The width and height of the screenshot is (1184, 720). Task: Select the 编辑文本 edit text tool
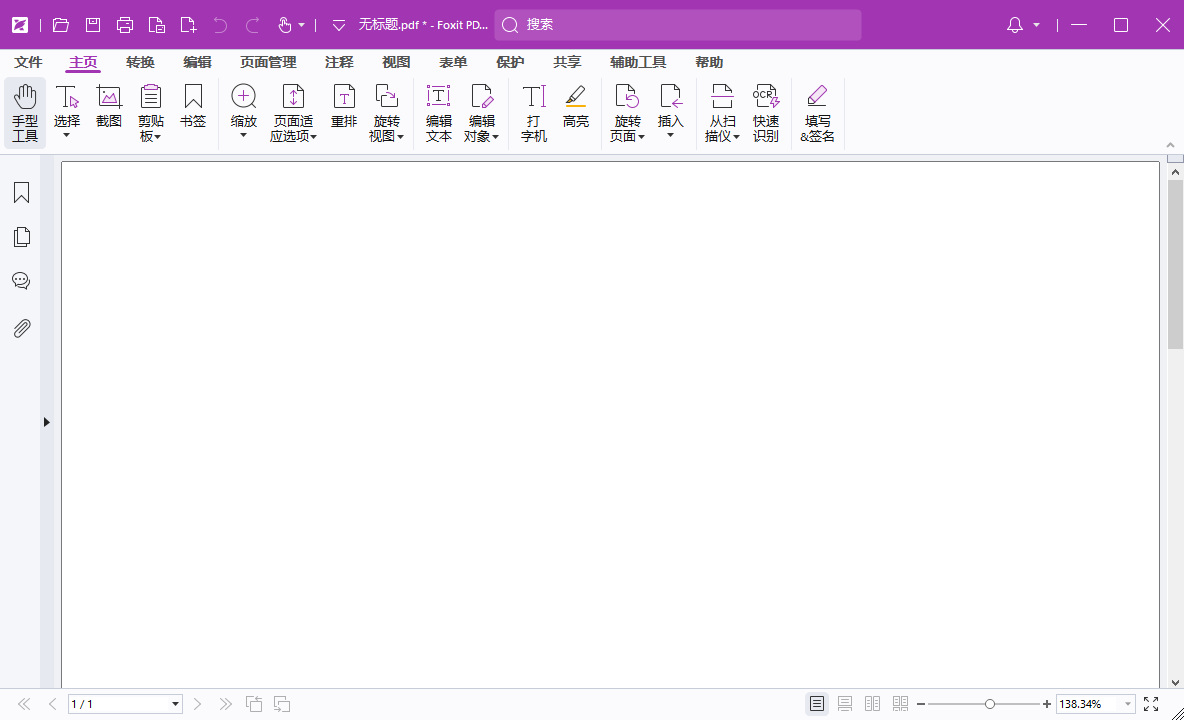(x=438, y=110)
